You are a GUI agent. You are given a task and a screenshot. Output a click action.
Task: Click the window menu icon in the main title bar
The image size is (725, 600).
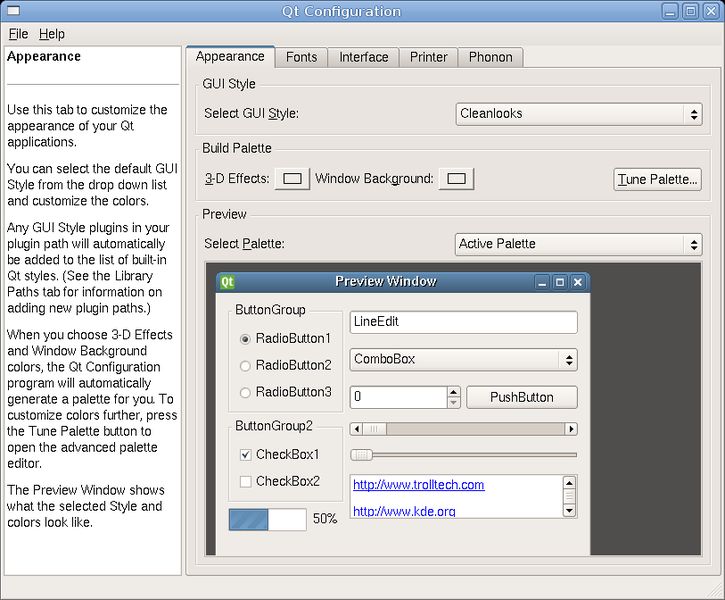point(13,10)
